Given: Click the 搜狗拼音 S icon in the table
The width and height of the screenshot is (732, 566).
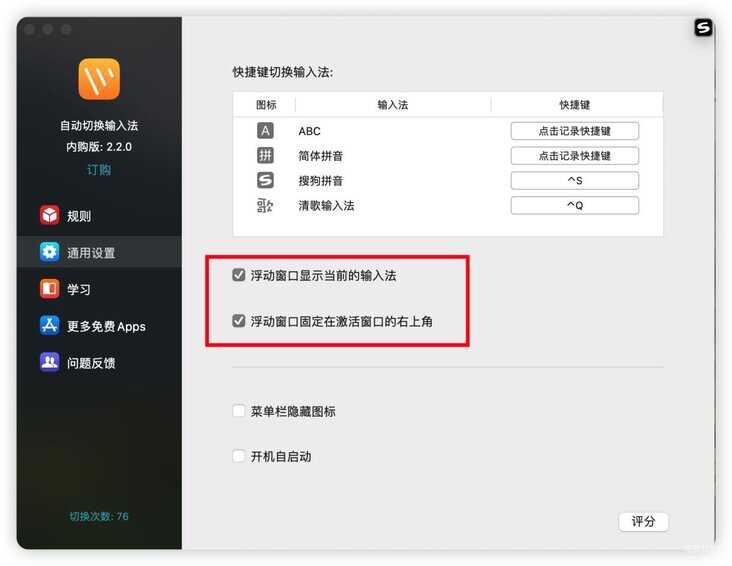Looking at the screenshot, I should pyautogui.click(x=265, y=180).
